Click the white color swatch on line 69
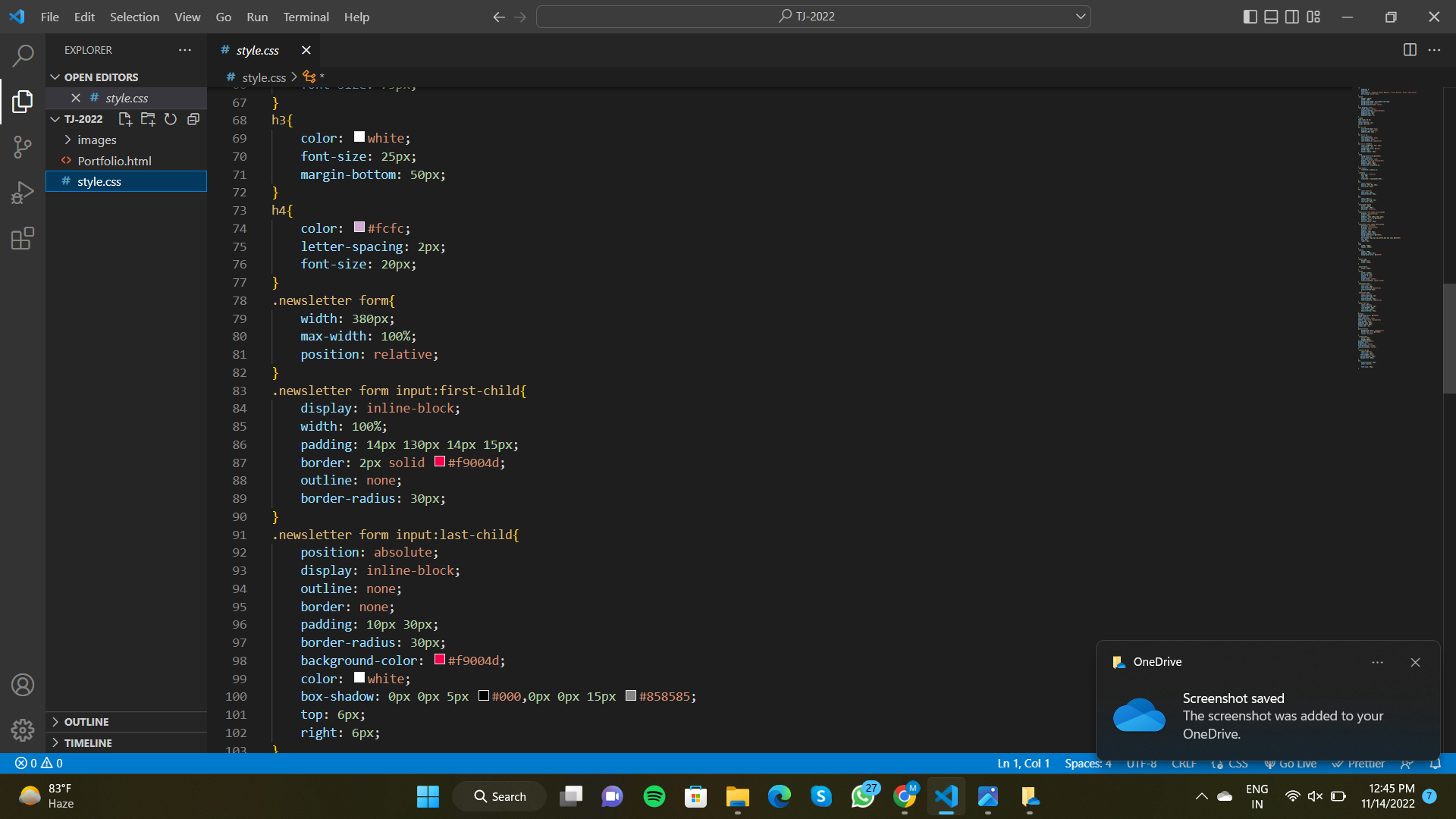The width and height of the screenshot is (1456, 819). click(359, 136)
